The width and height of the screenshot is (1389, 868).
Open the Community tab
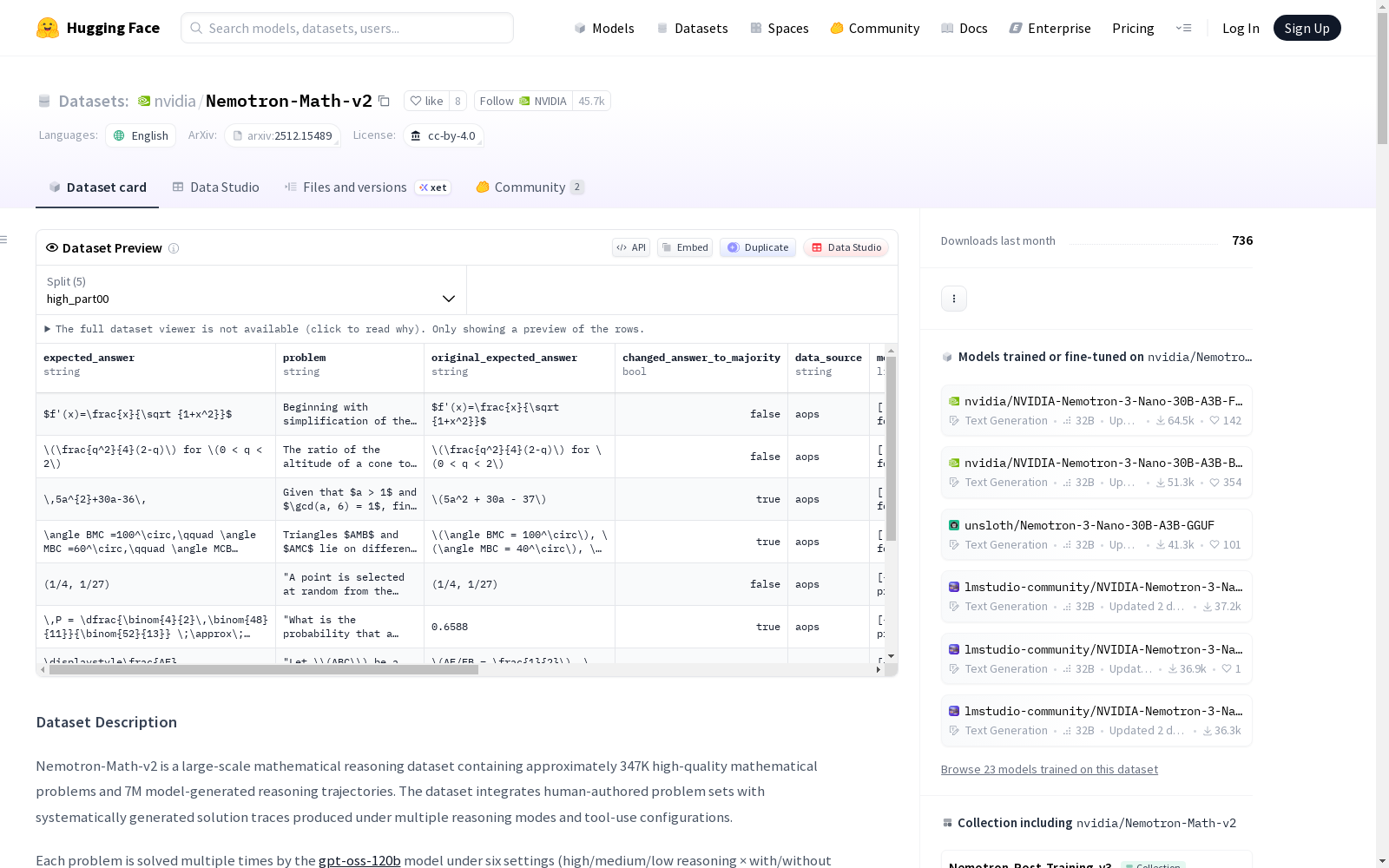[x=530, y=187]
